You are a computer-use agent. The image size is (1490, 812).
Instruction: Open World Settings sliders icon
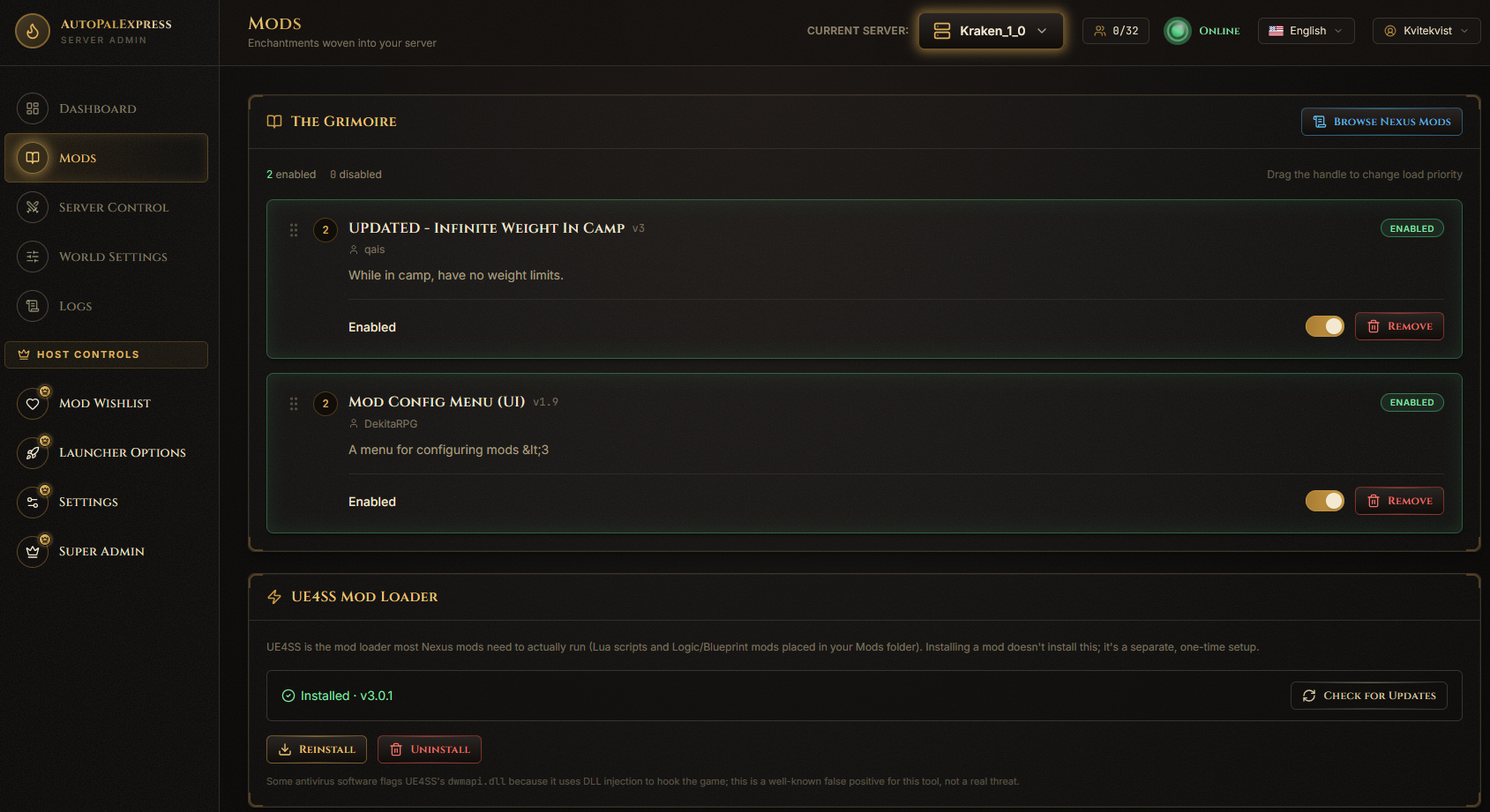pos(33,257)
